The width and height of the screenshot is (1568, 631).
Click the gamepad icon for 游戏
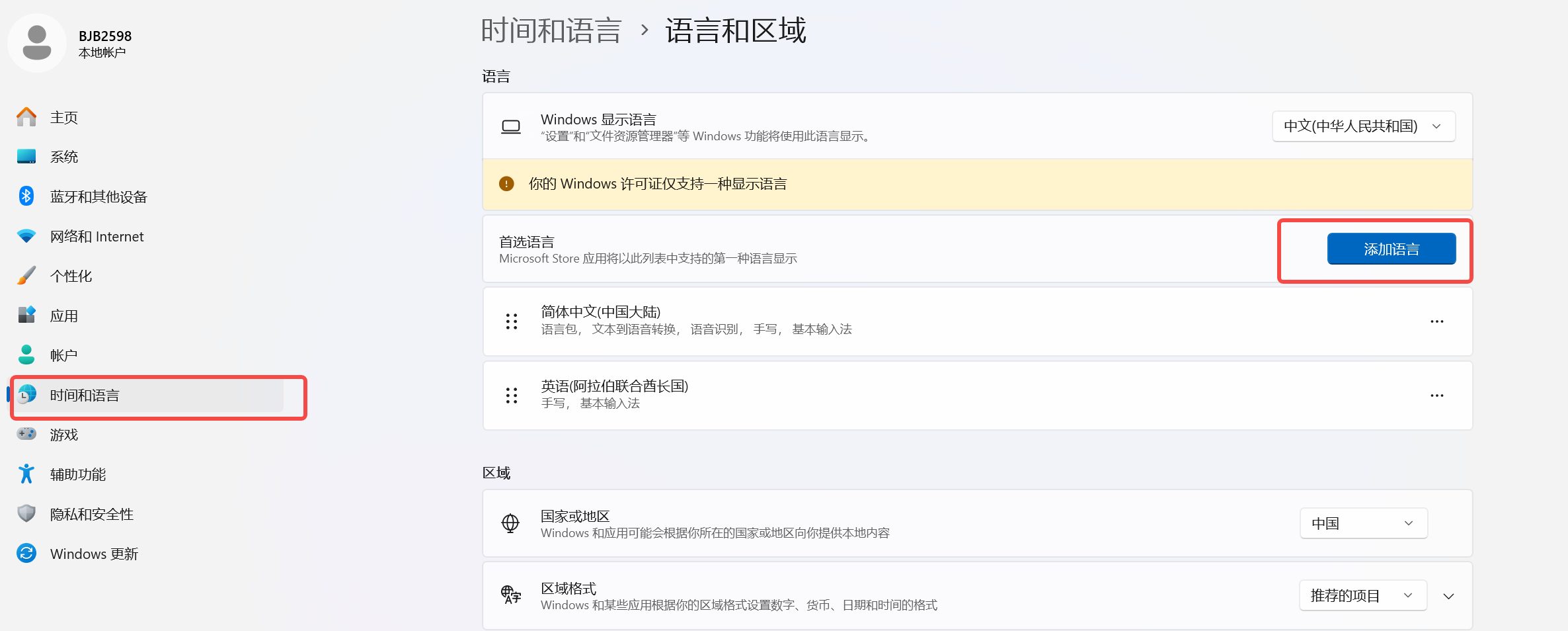click(x=26, y=435)
